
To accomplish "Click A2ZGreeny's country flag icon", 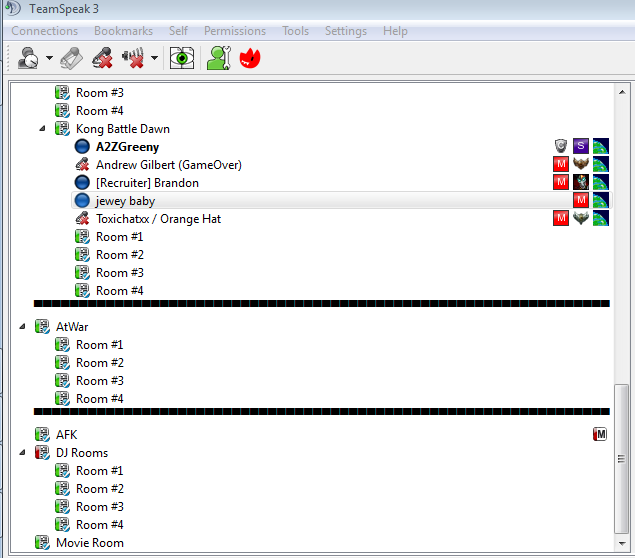I will 601,146.
